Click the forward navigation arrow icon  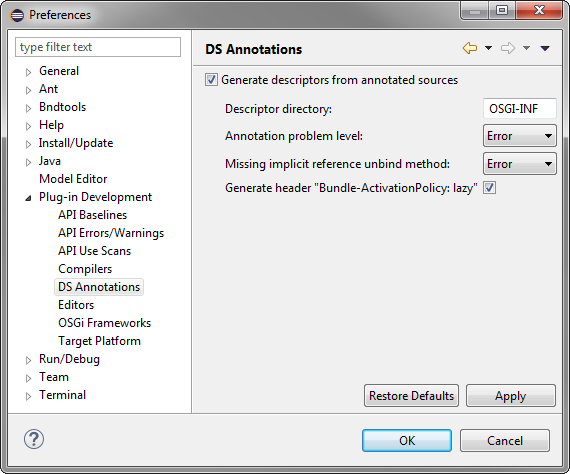point(508,48)
